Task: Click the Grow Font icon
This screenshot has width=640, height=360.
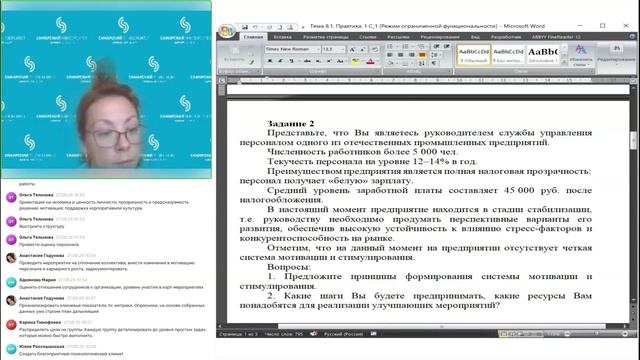Action: (352, 49)
